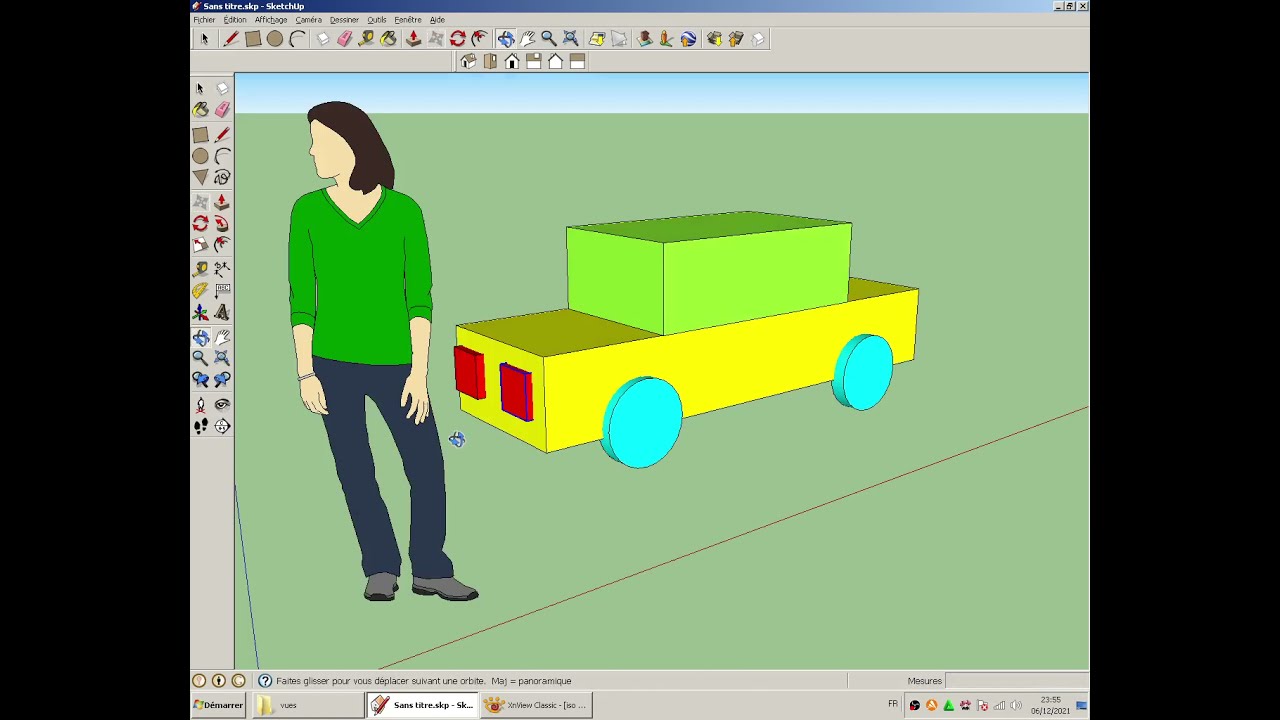Choose Follow Me tool in left toolset

[222, 224]
